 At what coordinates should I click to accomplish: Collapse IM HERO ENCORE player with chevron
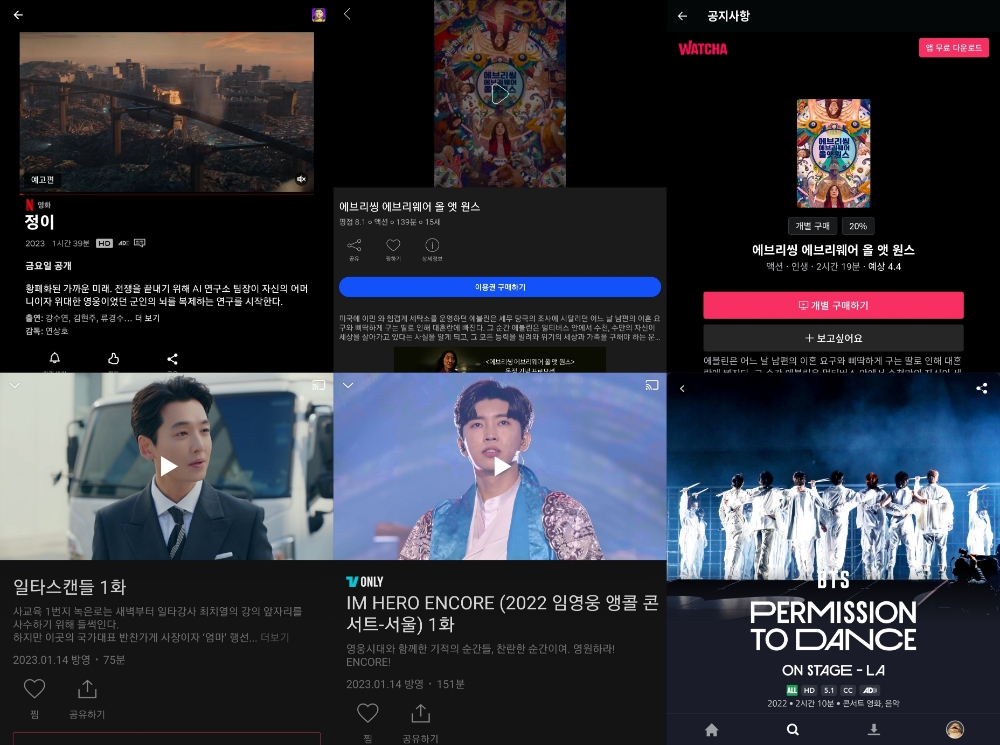tap(348, 385)
